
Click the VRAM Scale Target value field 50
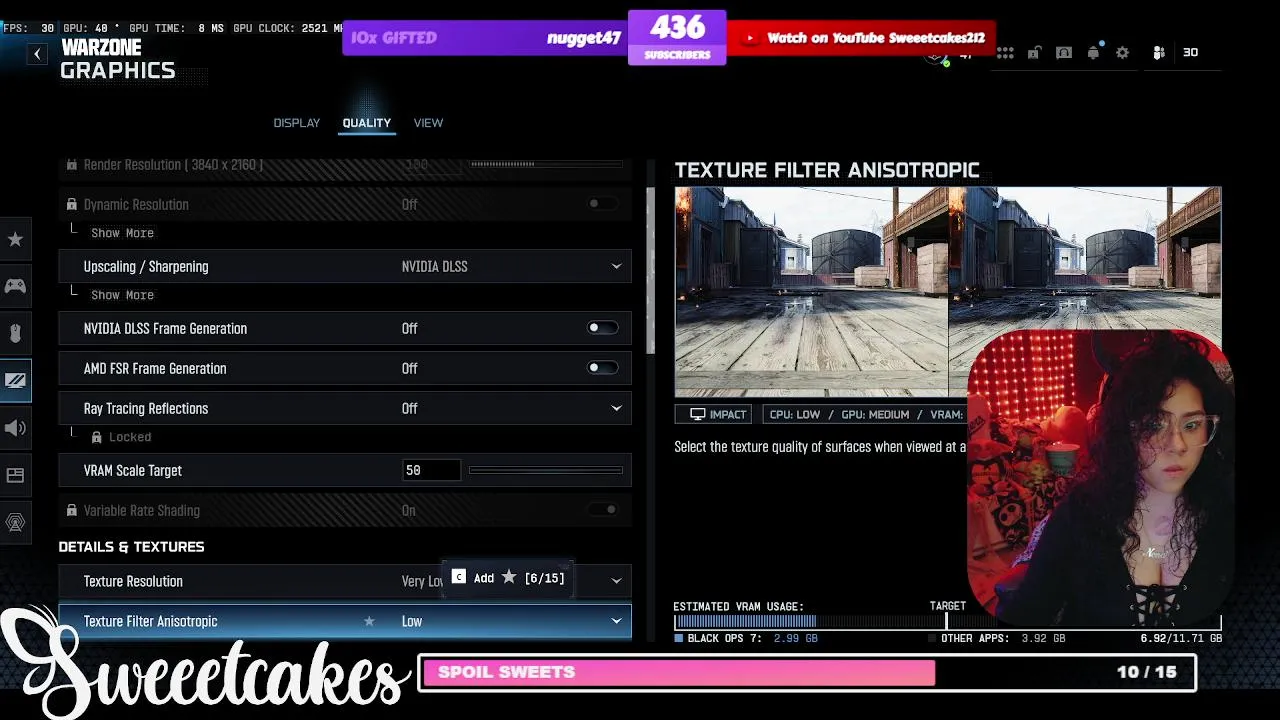tap(431, 470)
